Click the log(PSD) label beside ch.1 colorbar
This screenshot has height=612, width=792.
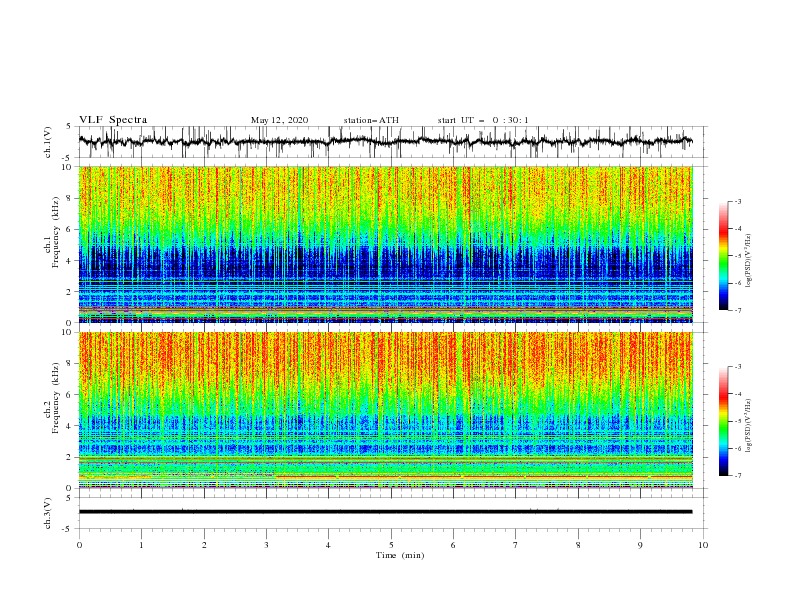tap(748, 261)
